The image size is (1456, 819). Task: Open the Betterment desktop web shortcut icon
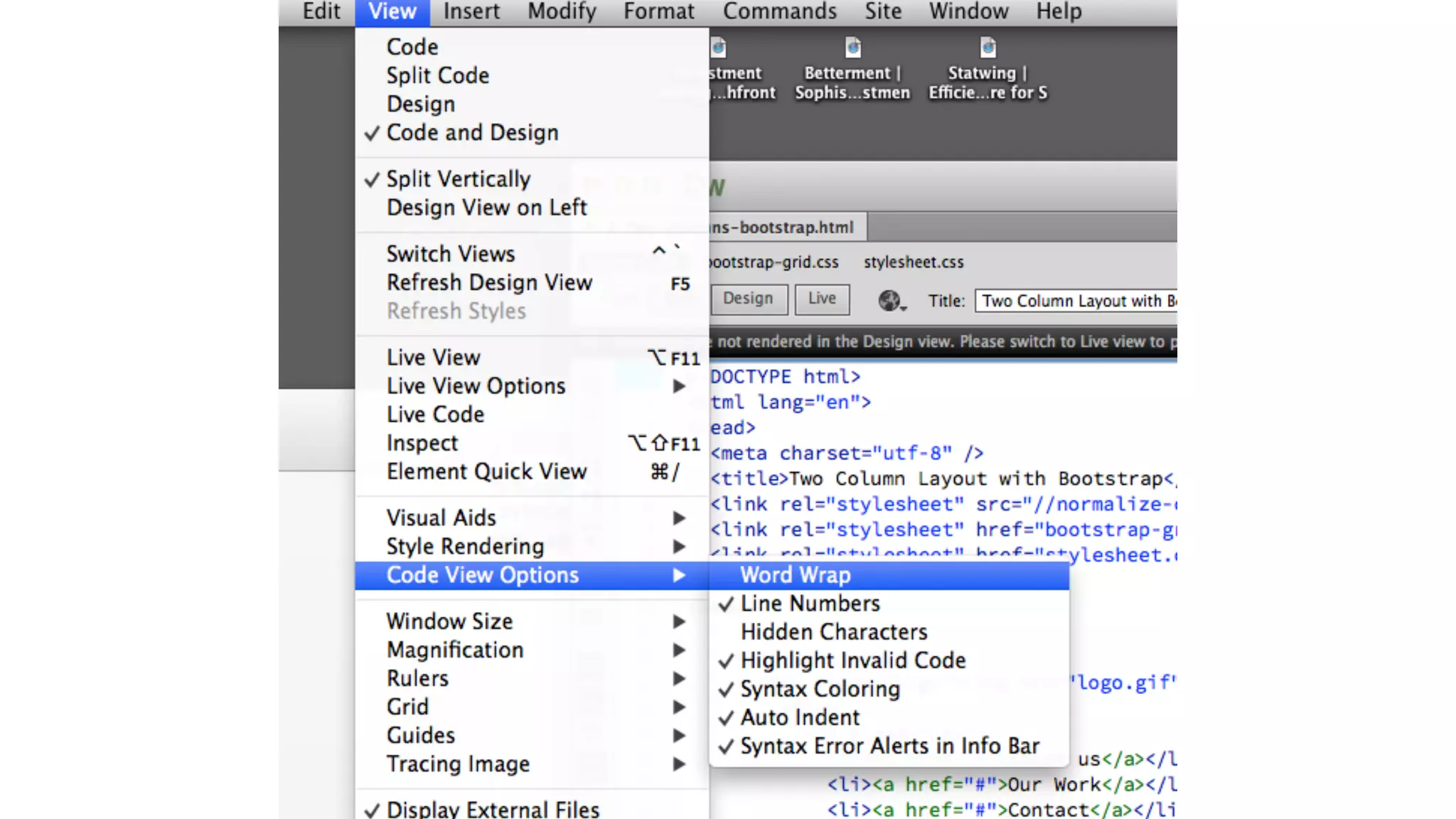tap(852, 48)
